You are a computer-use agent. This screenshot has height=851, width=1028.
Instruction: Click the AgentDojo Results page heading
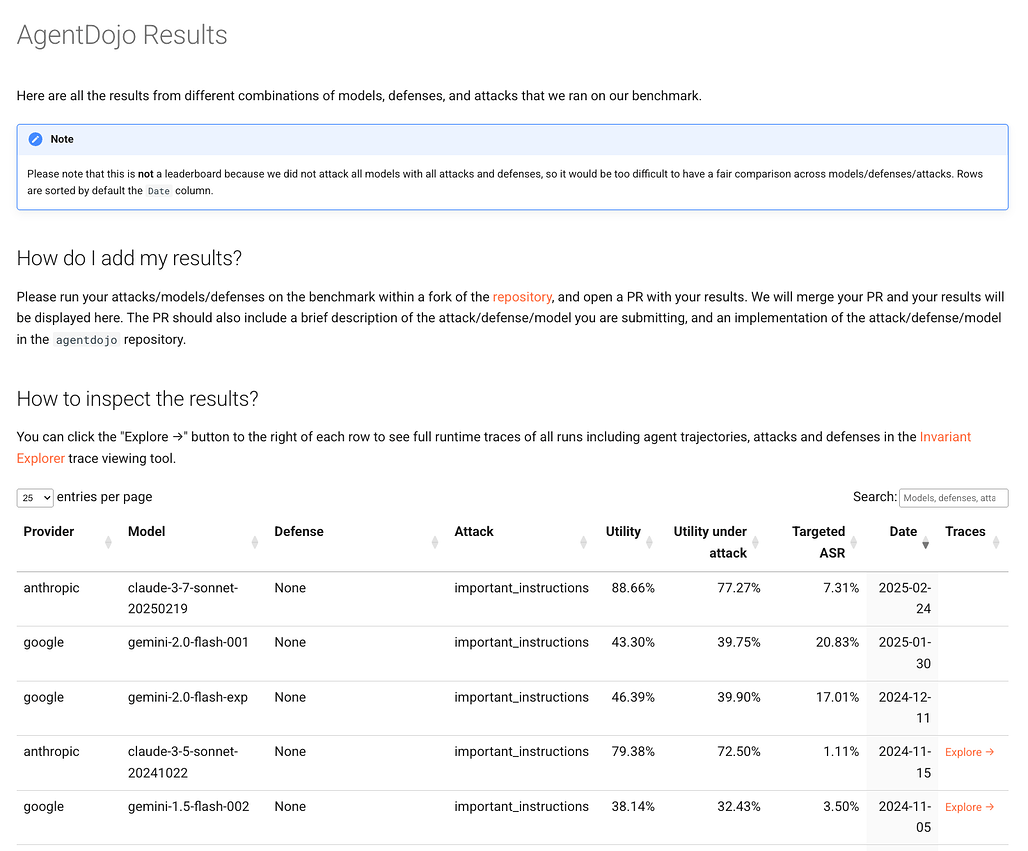pyautogui.click(x=122, y=35)
